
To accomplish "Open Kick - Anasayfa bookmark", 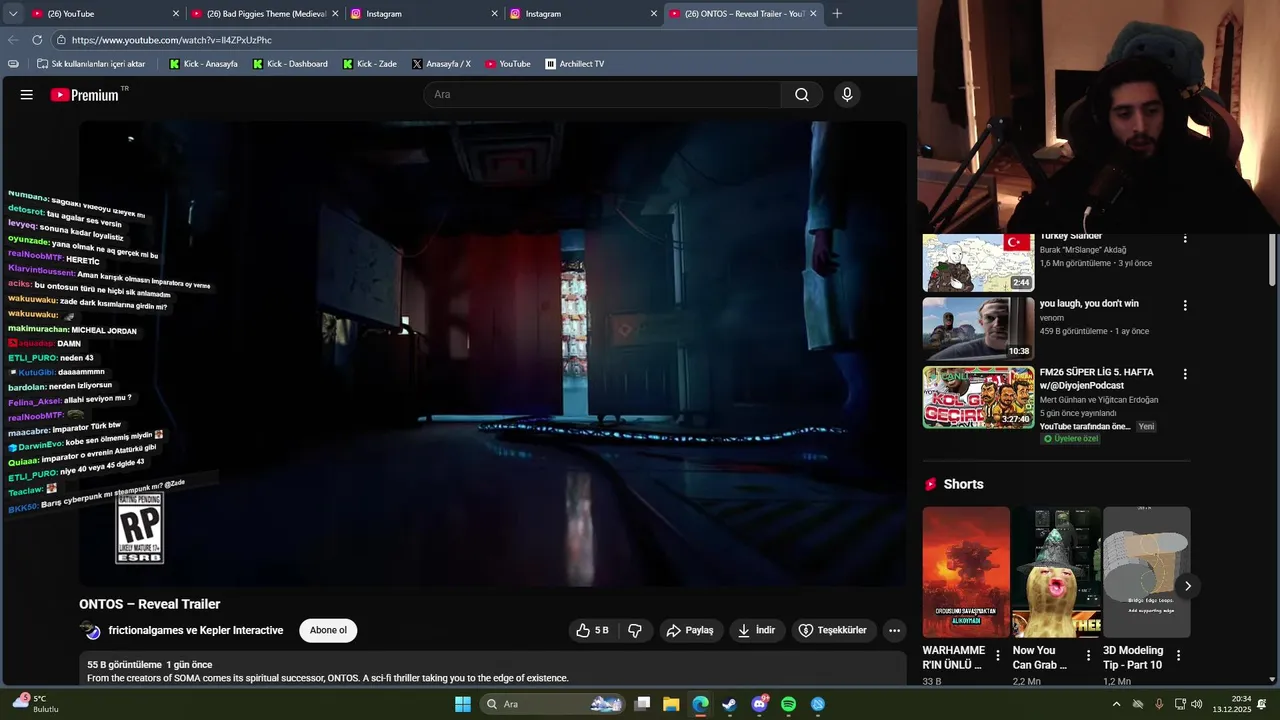I will [x=204, y=64].
